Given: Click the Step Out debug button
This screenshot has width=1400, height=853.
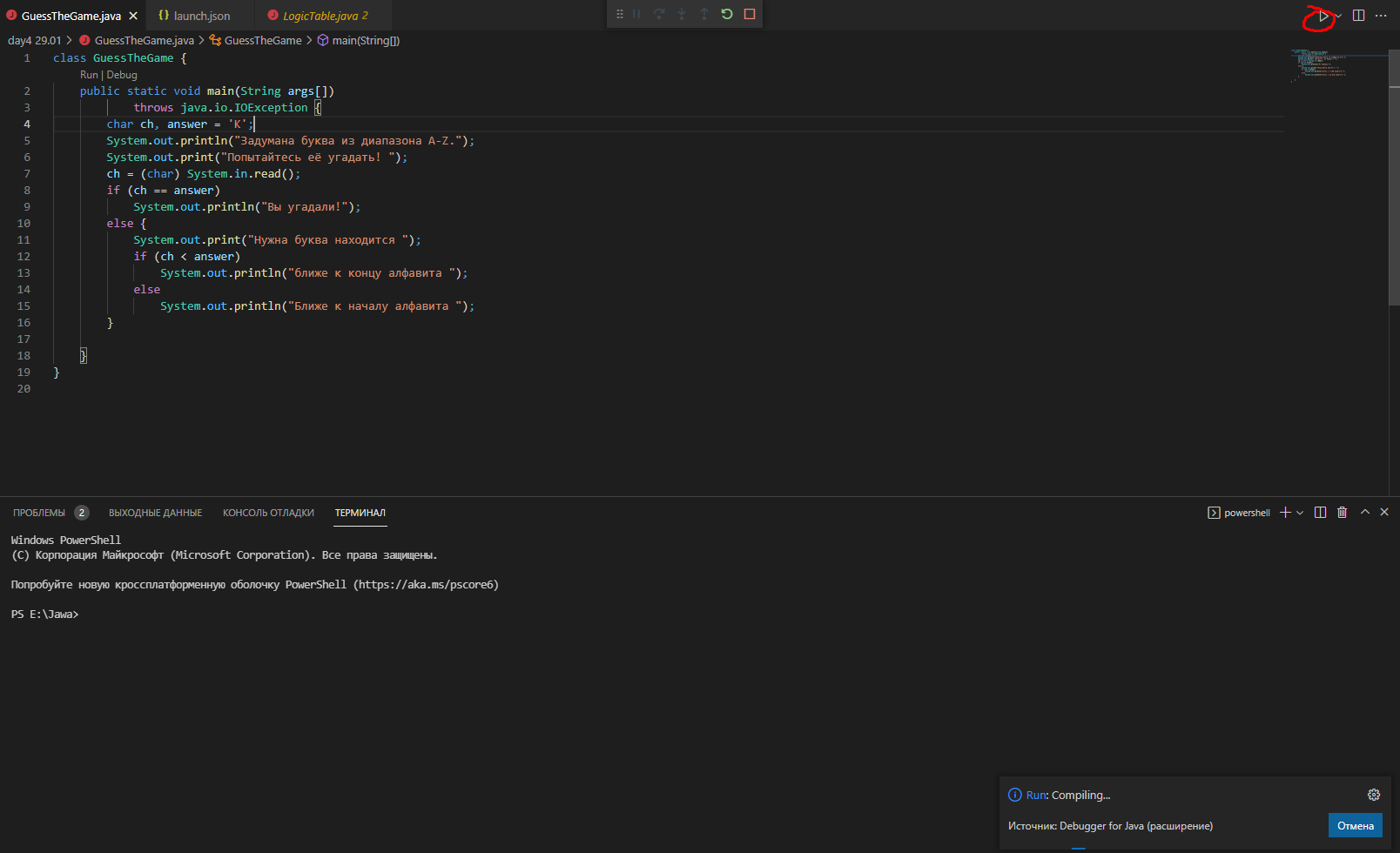Looking at the screenshot, I should [704, 14].
